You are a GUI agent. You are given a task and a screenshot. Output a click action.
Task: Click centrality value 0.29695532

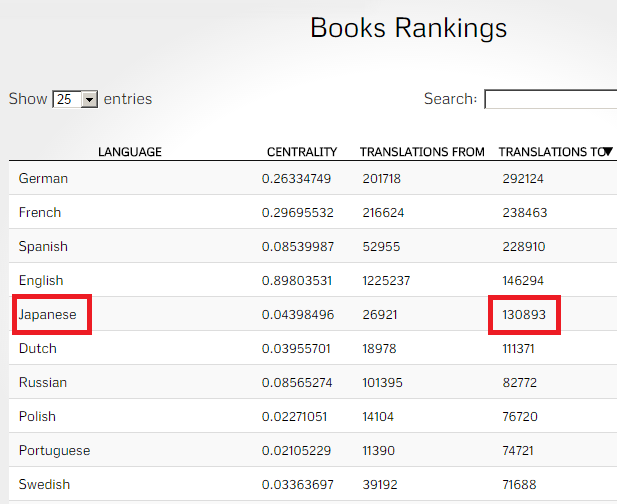(297, 213)
